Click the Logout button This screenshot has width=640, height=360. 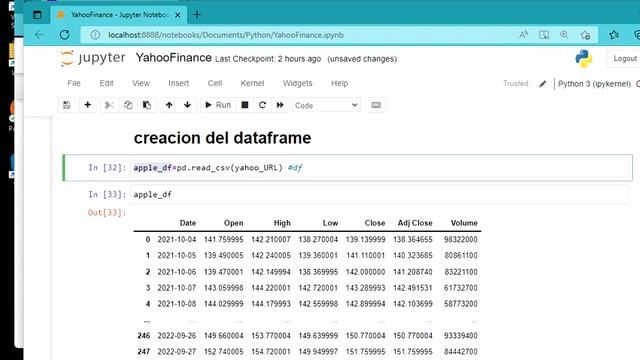pos(625,59)
